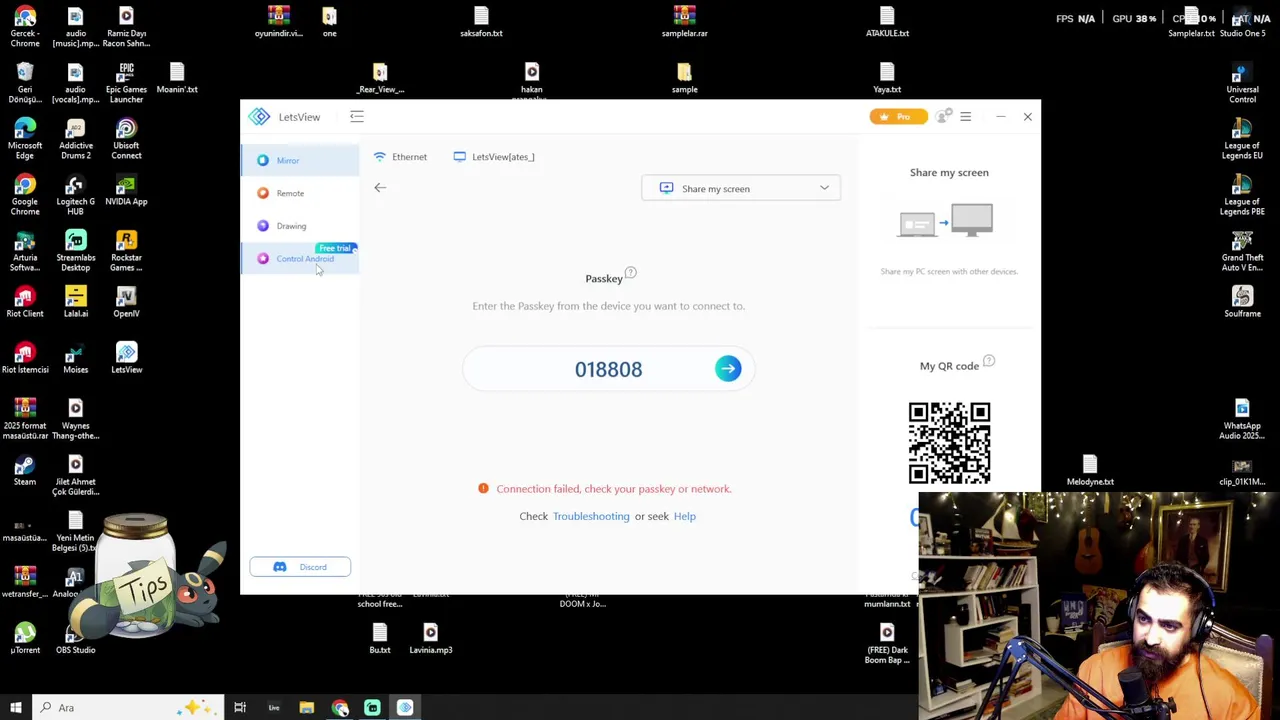Image resolution: width=1280 pixels, height=720 pixels.
Task: Open the Remote section in the sidebar
Action: (x=300, y=193)
